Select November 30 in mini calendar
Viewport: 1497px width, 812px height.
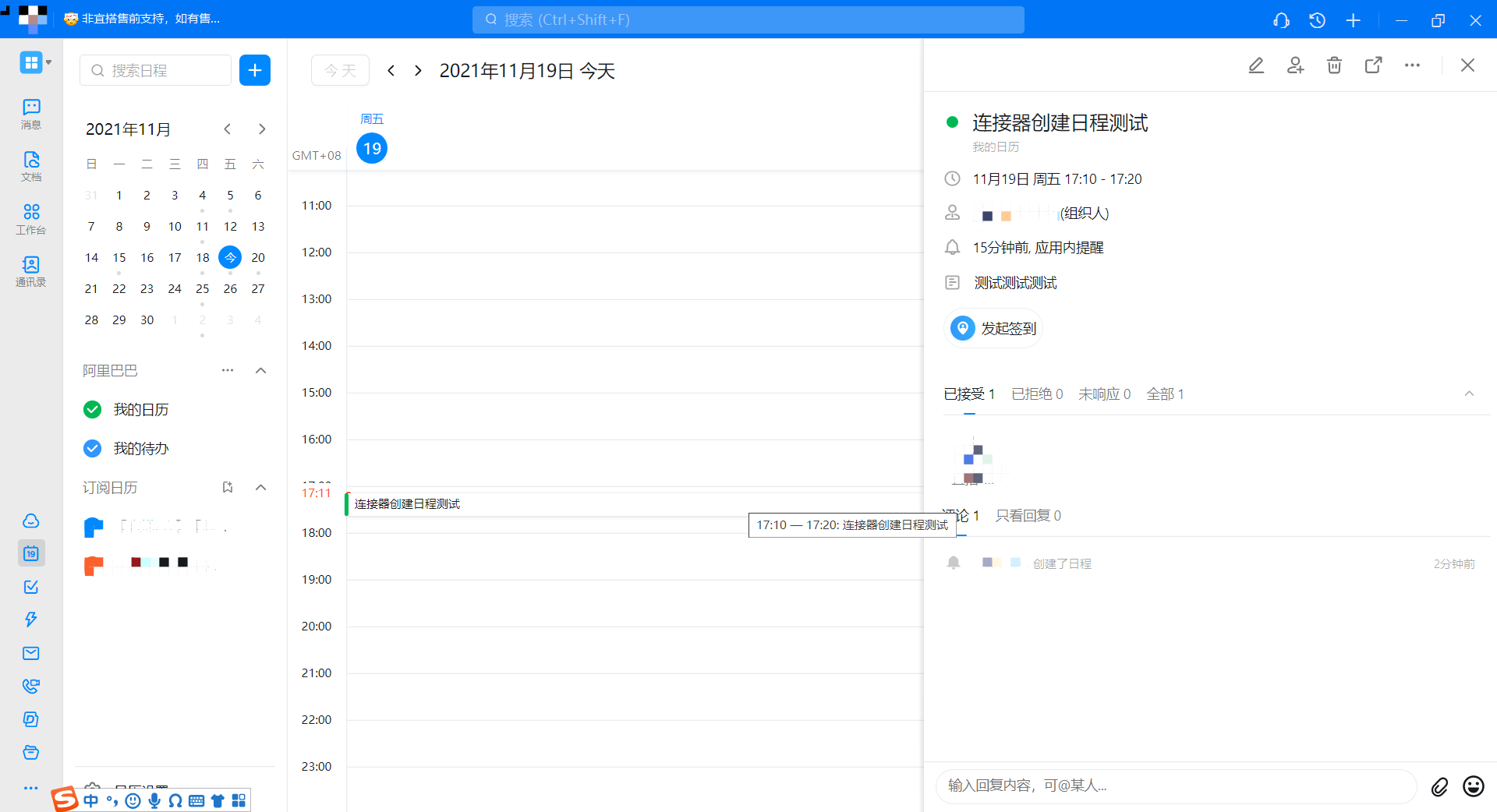click(147, 320)
